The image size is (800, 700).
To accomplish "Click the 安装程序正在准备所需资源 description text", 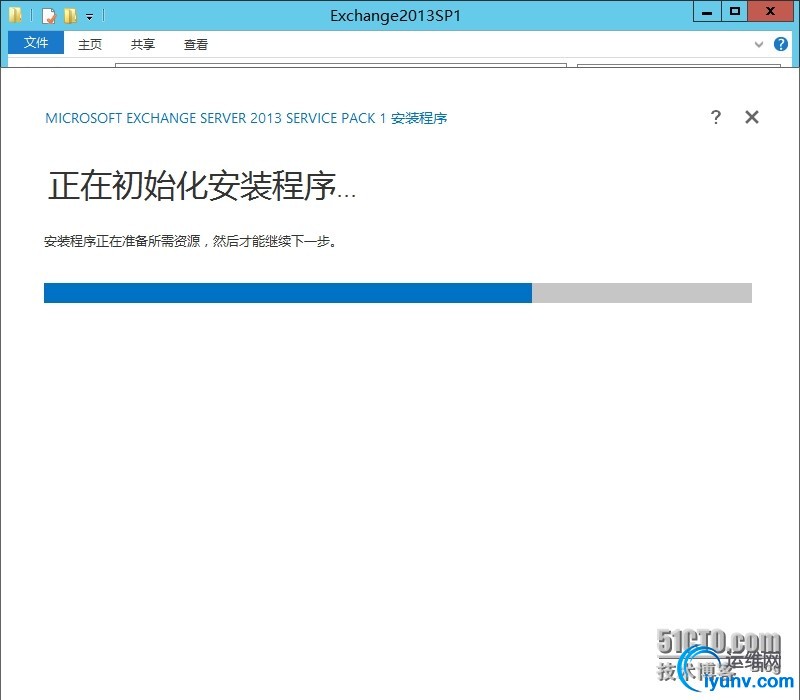I will click(x=190, y=241).
